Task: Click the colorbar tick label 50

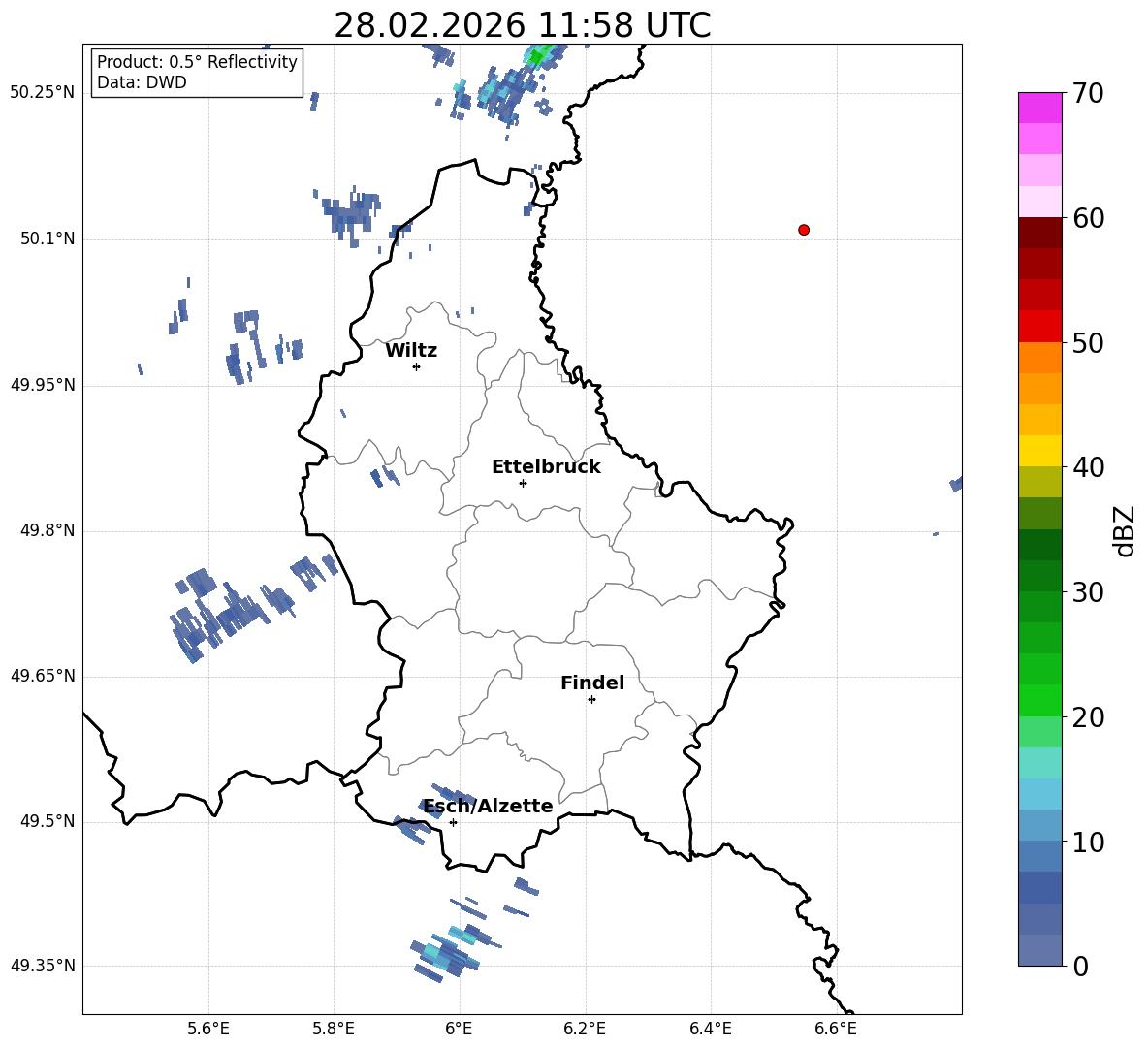Action: (1088, 342)
